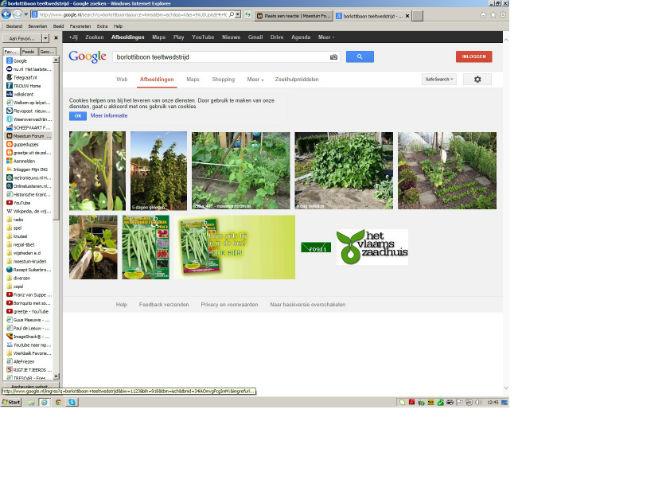
Task: Open the Meer results dropdown below search box
Action: pos(255,79)
